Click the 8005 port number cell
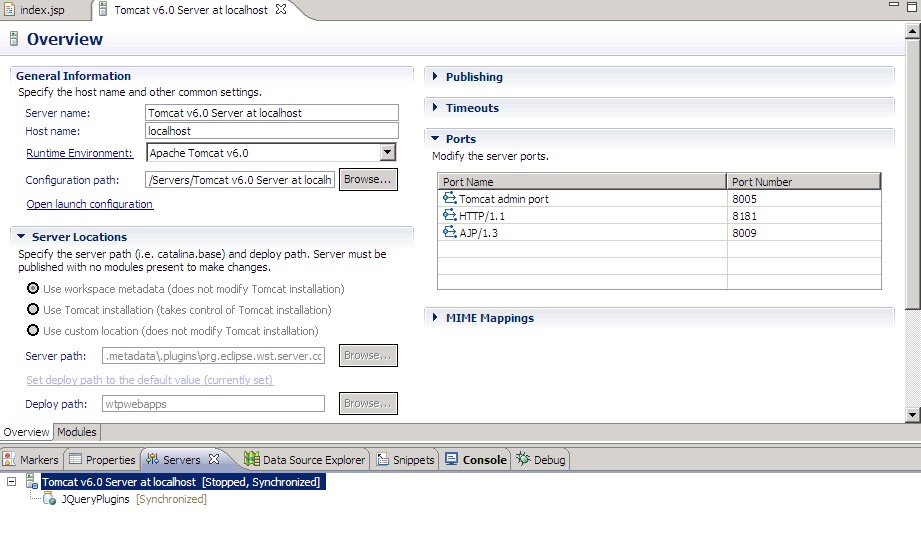This screenshot has width=921, height=559. click(804, 198)
